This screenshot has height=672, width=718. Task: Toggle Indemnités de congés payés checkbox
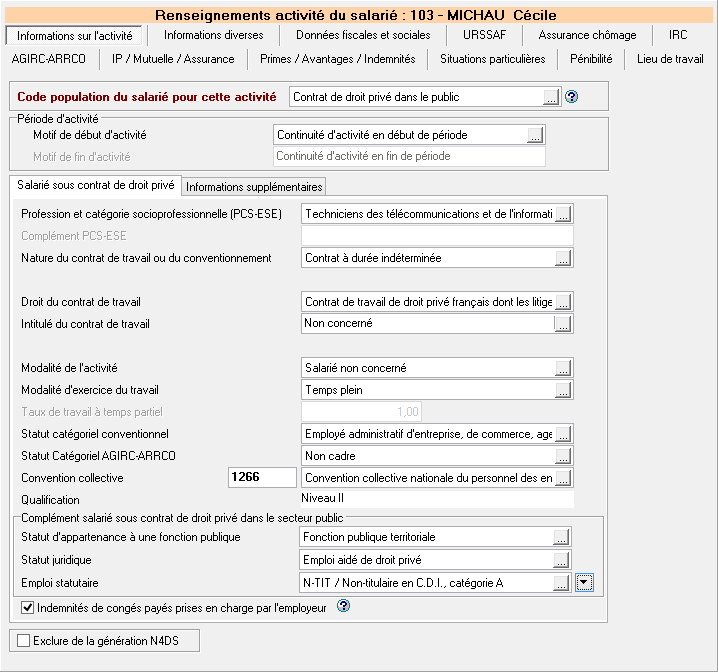pyautogui.click(x=27, y=607)
